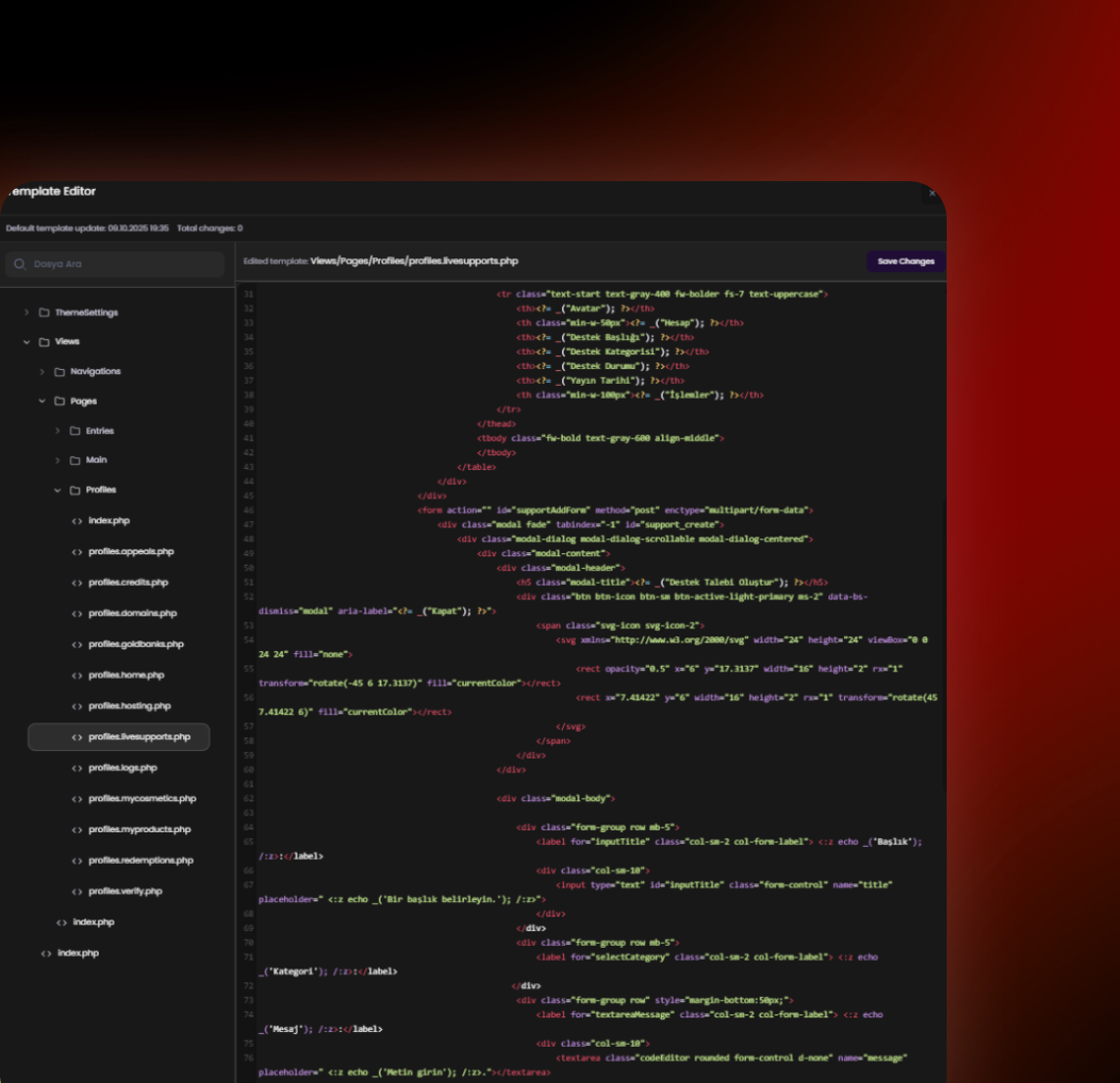Click inside the Dosya Ara search field
1120x1083 pixels.
[x=116, y=264]
